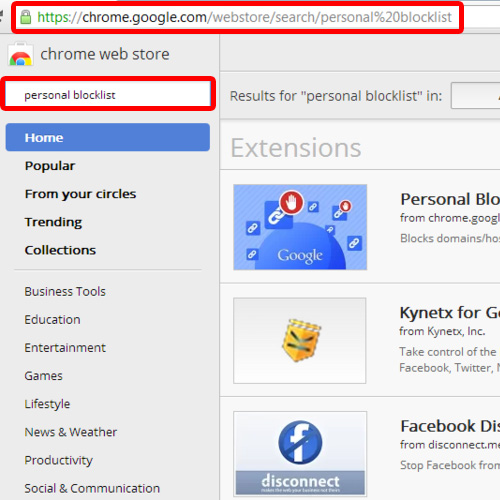
Task: Open Collections in the sidebar
Action: (x=60, y=250)
